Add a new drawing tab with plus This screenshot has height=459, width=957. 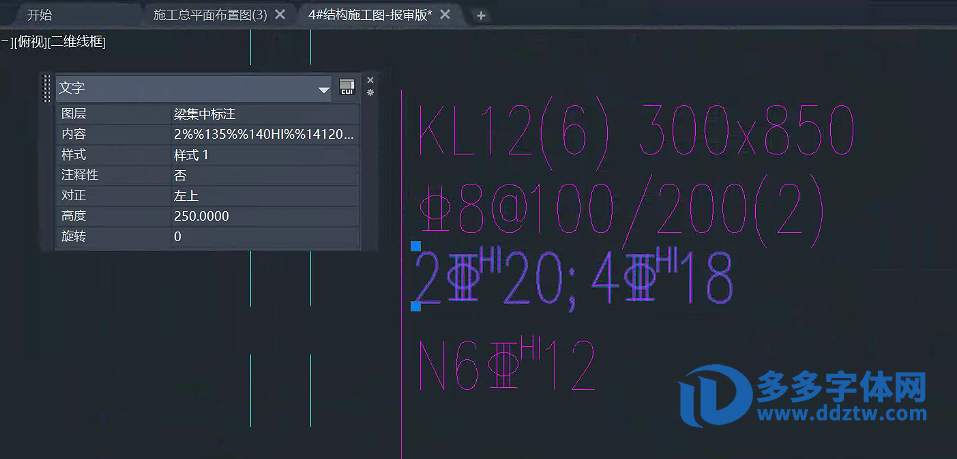click(x=481, y=15)
